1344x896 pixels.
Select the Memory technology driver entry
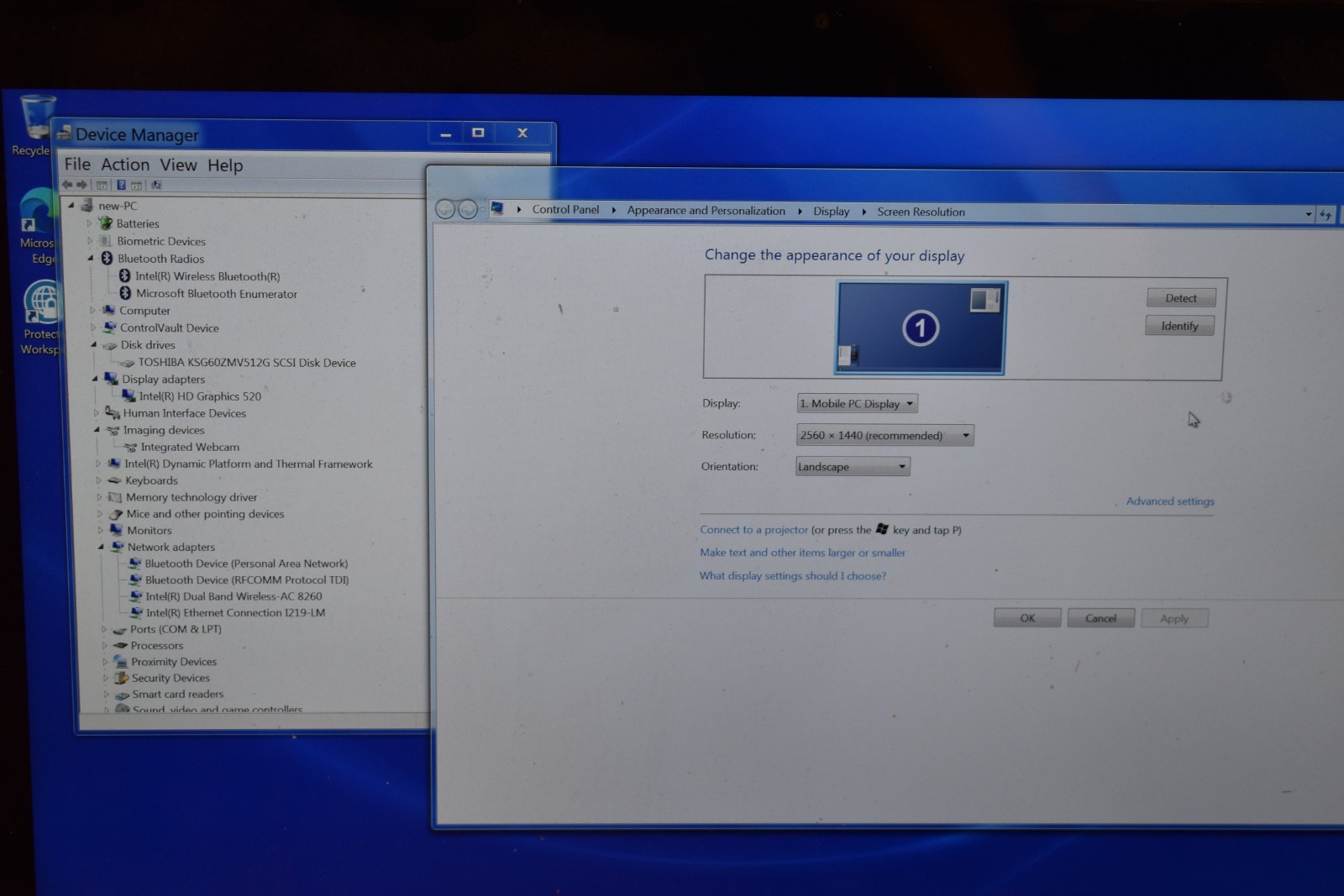(192, 497)
